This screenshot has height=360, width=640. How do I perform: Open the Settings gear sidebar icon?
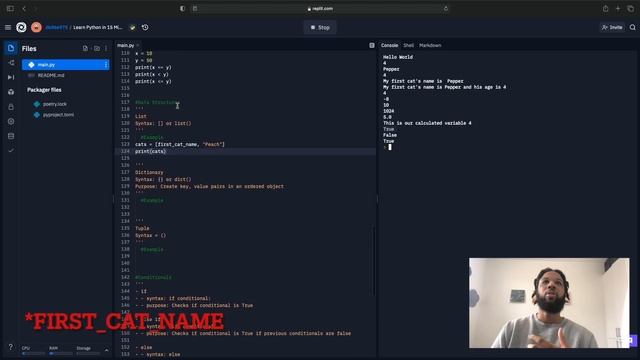point(11,121)
